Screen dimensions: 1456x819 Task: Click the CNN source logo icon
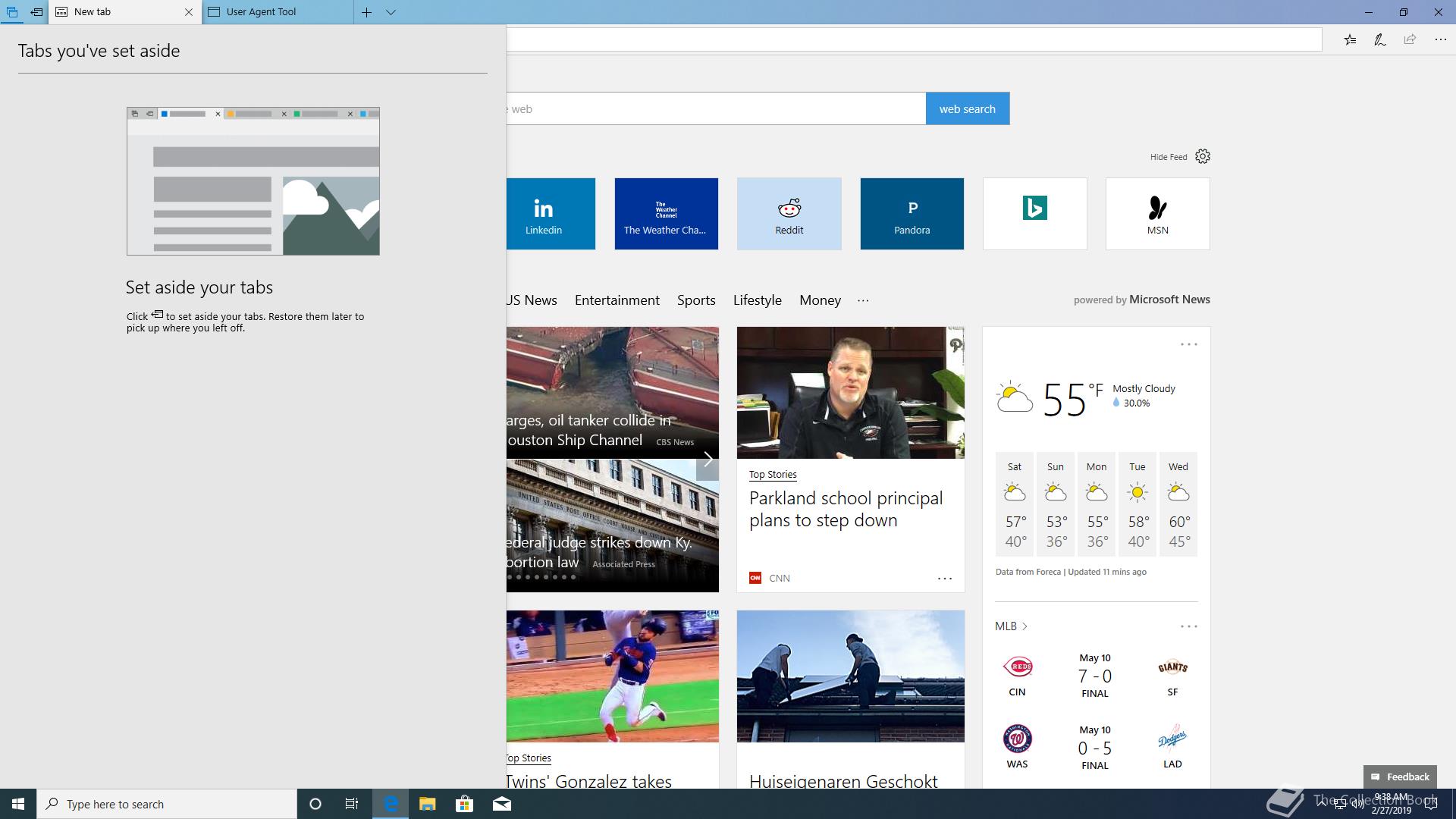pyautogui.click(x=755, y=578)
